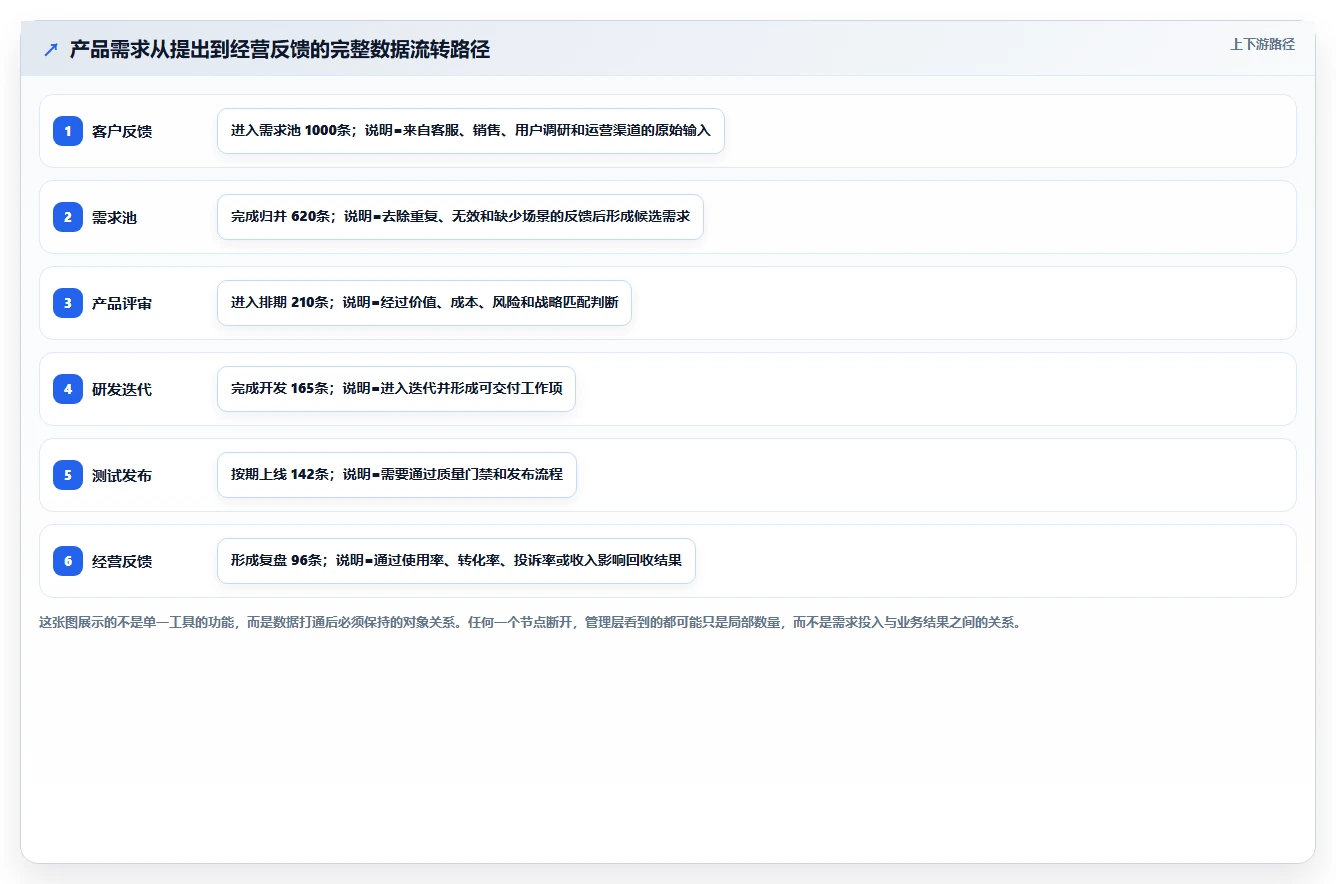Click step badge number 6
This screenshot has height=884, width=1336.
click(x=68, y=561)
